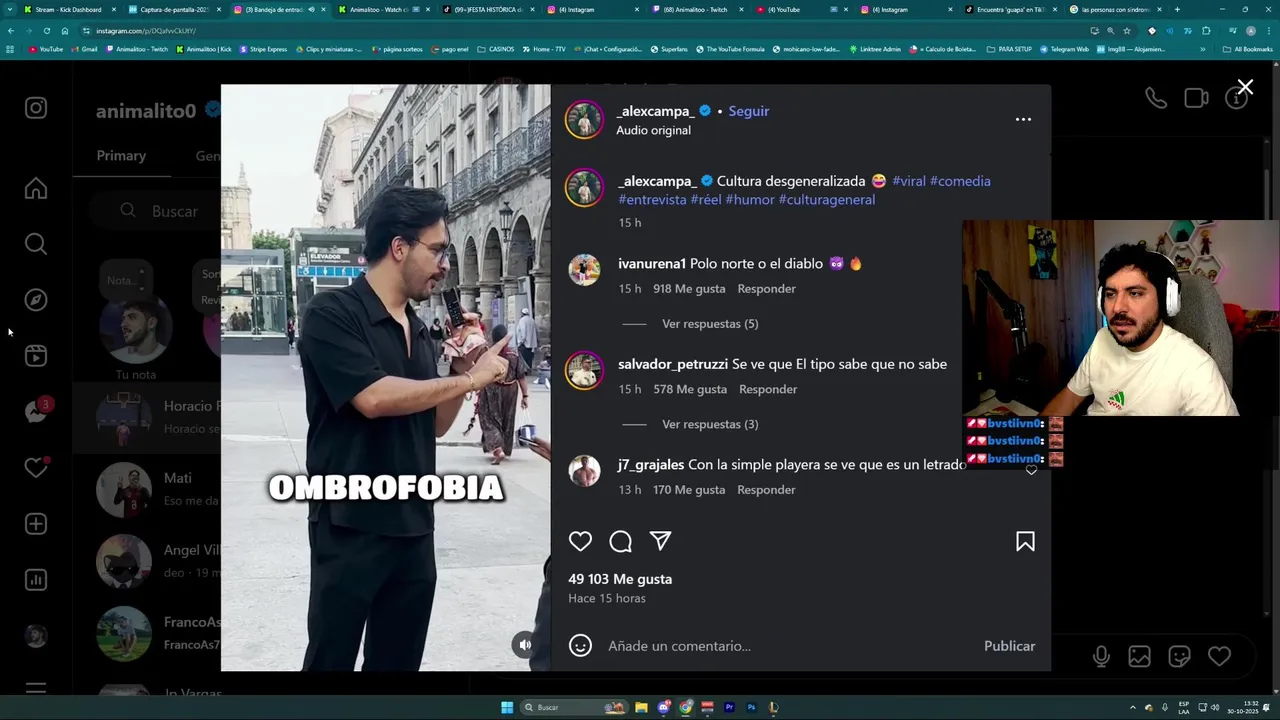Open the #entrevista hashtag
Viewport: 1280px width, 720px height.
(x=652, y=199)
